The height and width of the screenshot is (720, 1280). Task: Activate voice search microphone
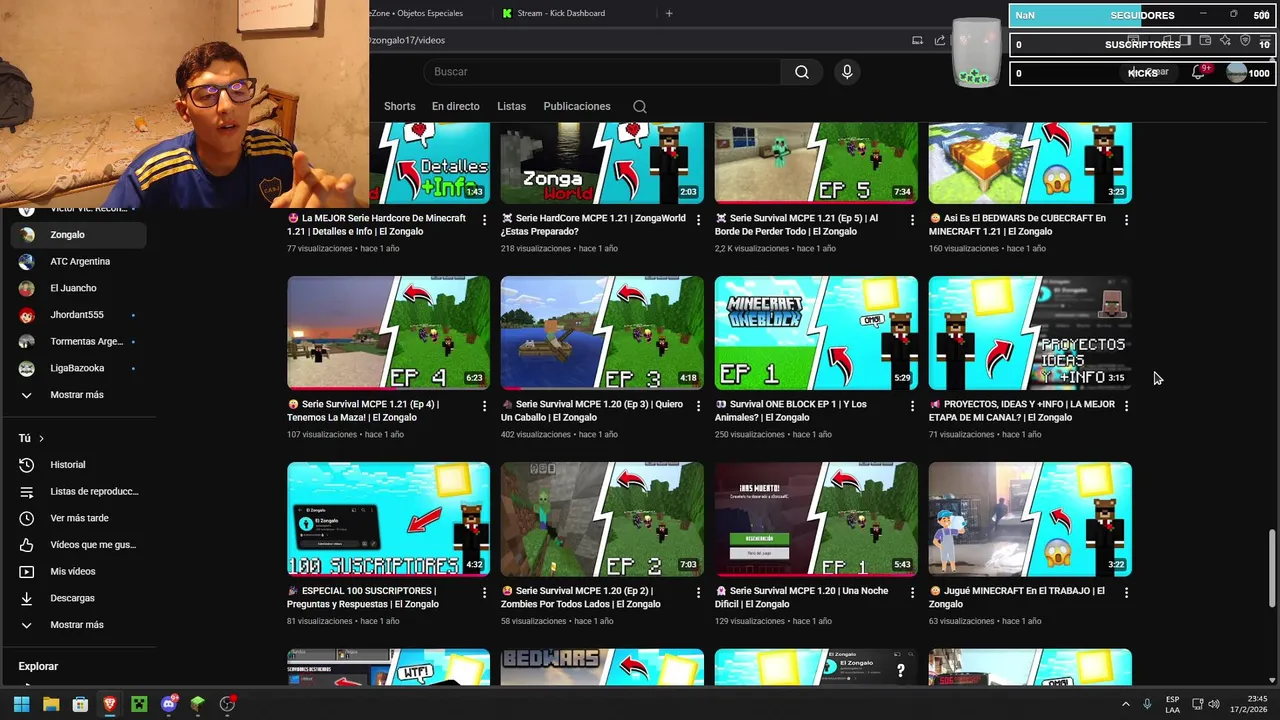[x=847, y=72]
